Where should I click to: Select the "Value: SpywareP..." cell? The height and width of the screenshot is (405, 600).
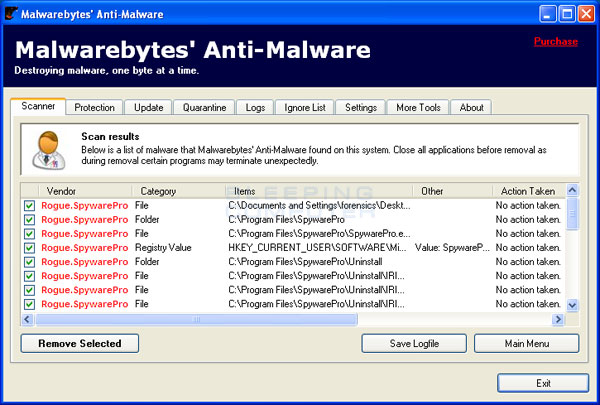click(452, 248)
